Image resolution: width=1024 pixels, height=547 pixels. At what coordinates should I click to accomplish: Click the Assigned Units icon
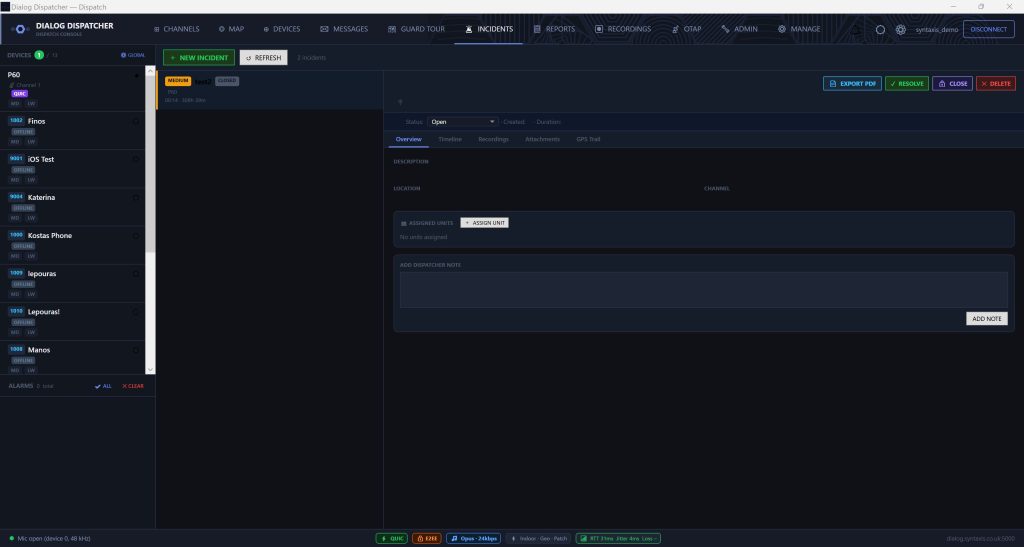pos(404,223)
